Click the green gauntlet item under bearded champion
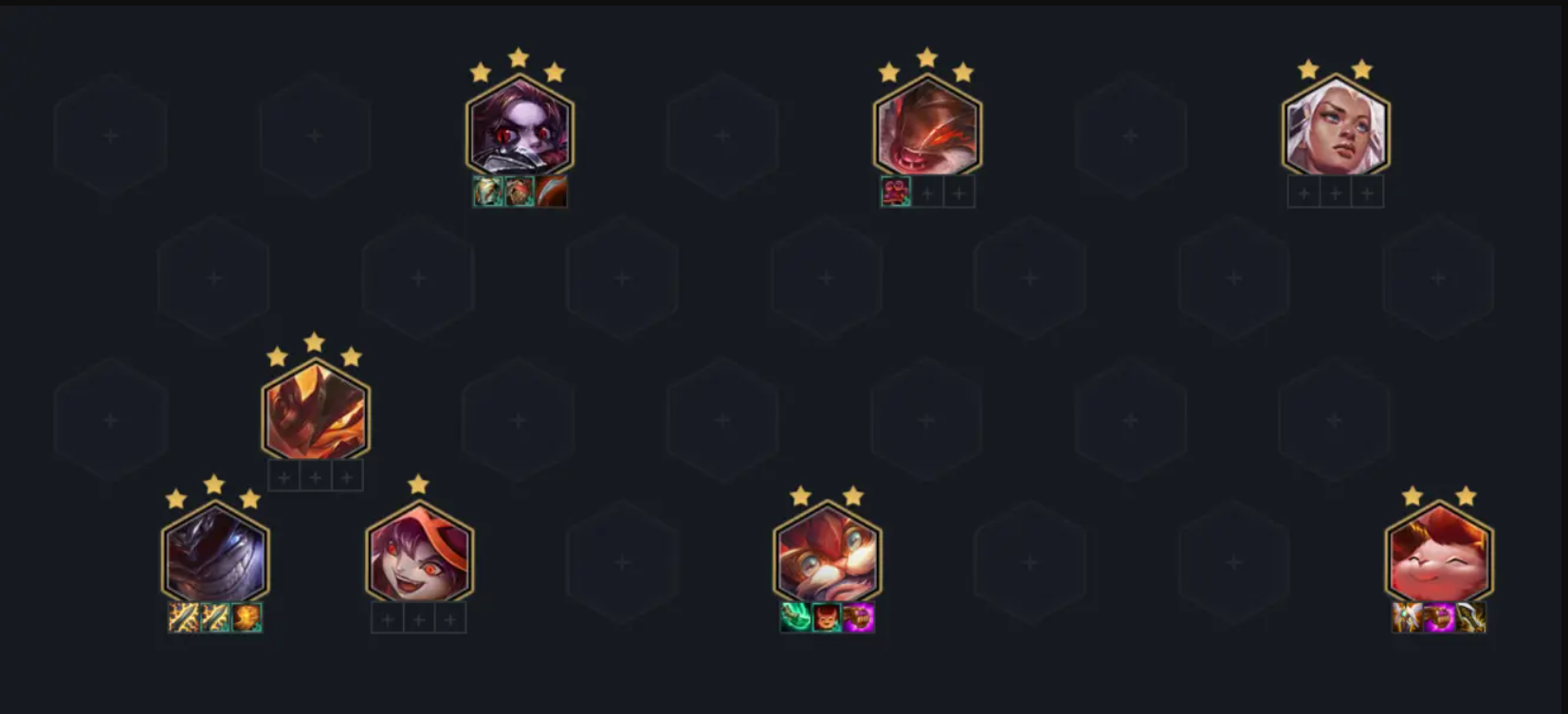 click(x=795, y=618)
